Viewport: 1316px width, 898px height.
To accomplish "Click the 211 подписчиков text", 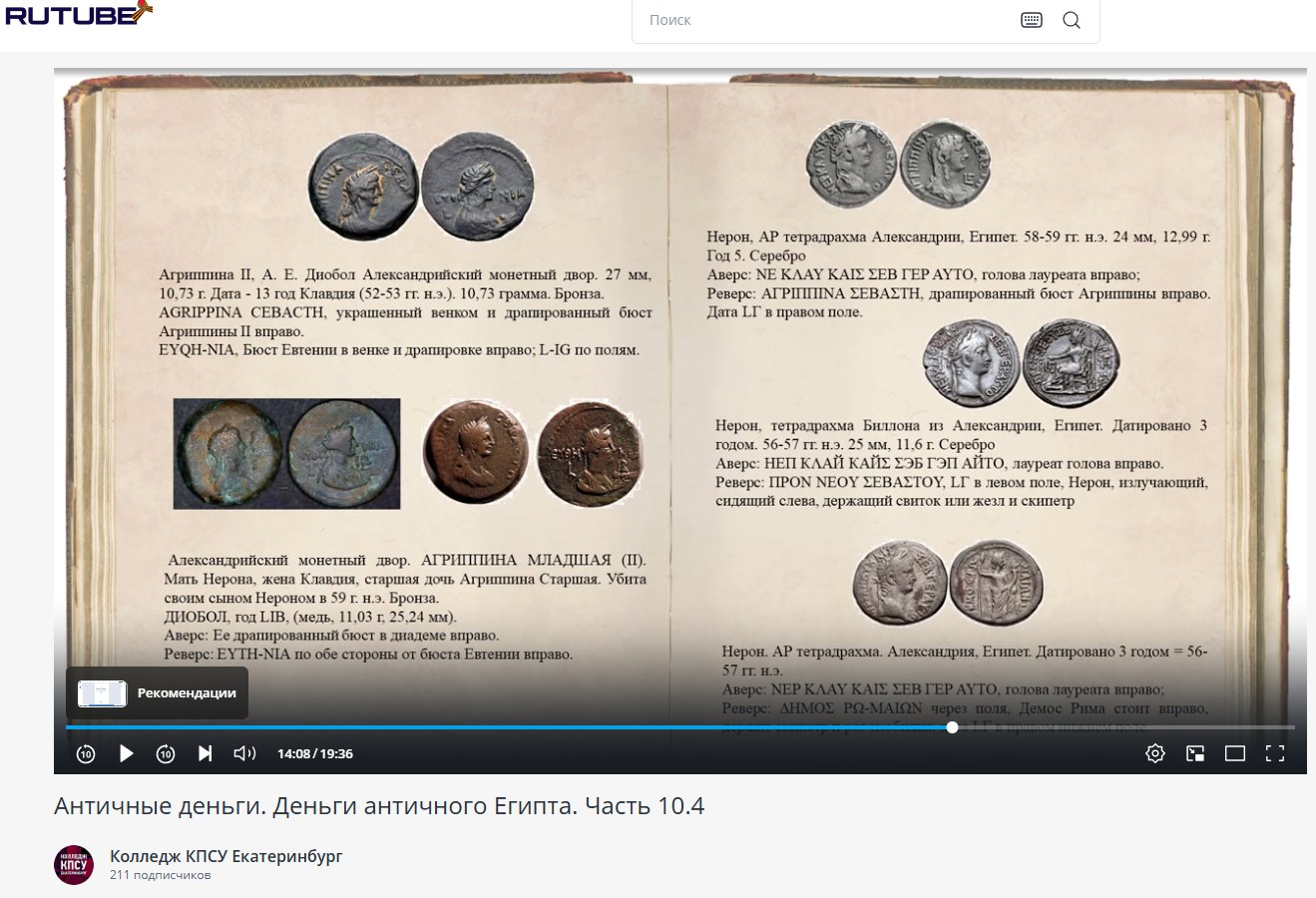I will (x=161, y=875).
